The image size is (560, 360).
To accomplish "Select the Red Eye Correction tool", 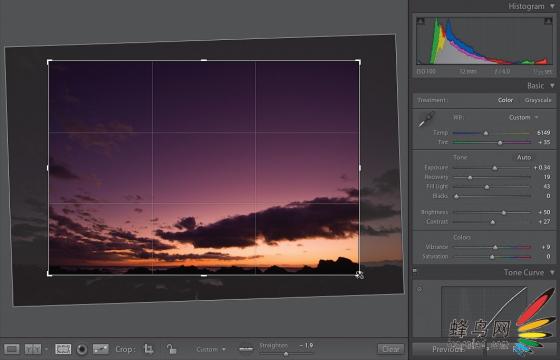I will tap(82, 349).
